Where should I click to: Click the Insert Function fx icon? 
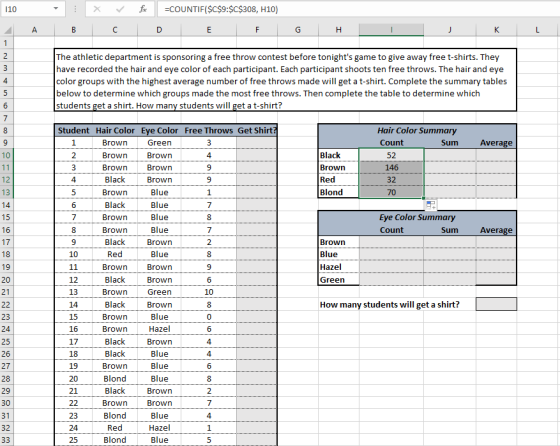pos(143,9)
